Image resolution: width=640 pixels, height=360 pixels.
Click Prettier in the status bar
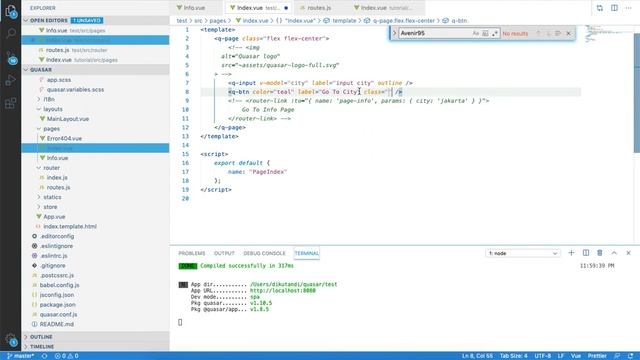click(x=597, y=356)
